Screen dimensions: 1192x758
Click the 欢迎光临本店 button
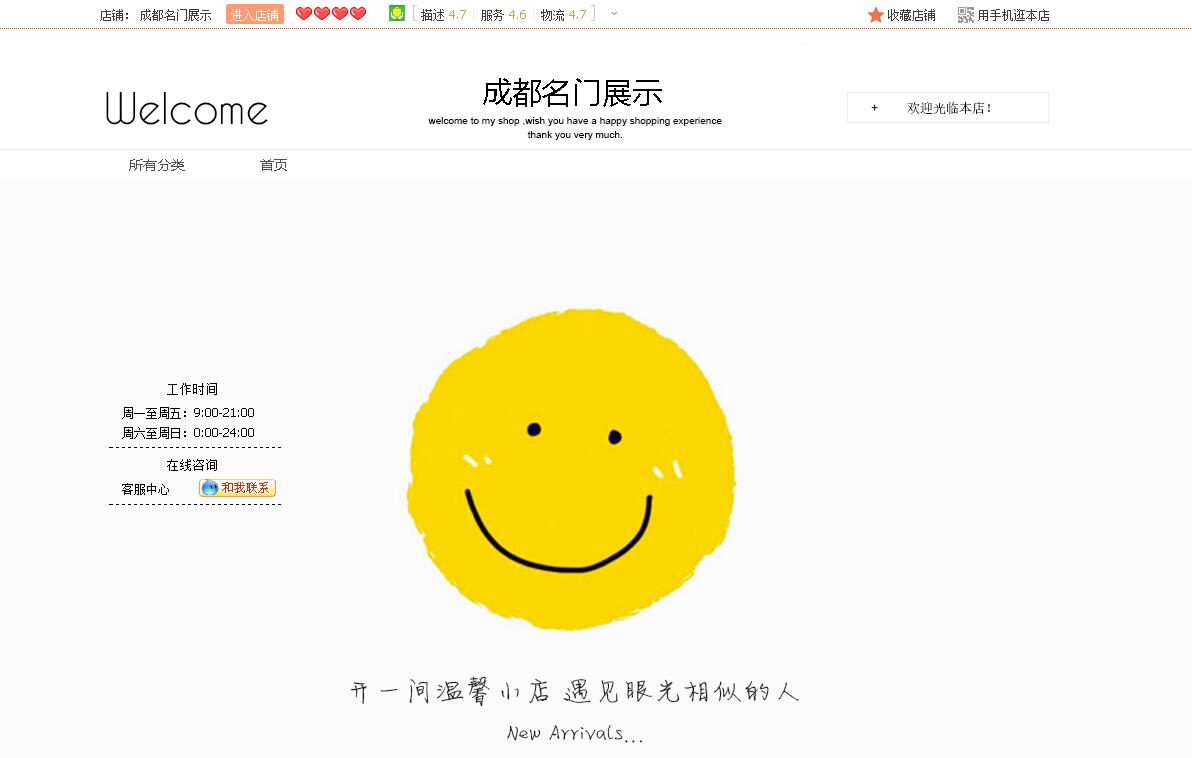pyautogui.click(x=947, y=107)
